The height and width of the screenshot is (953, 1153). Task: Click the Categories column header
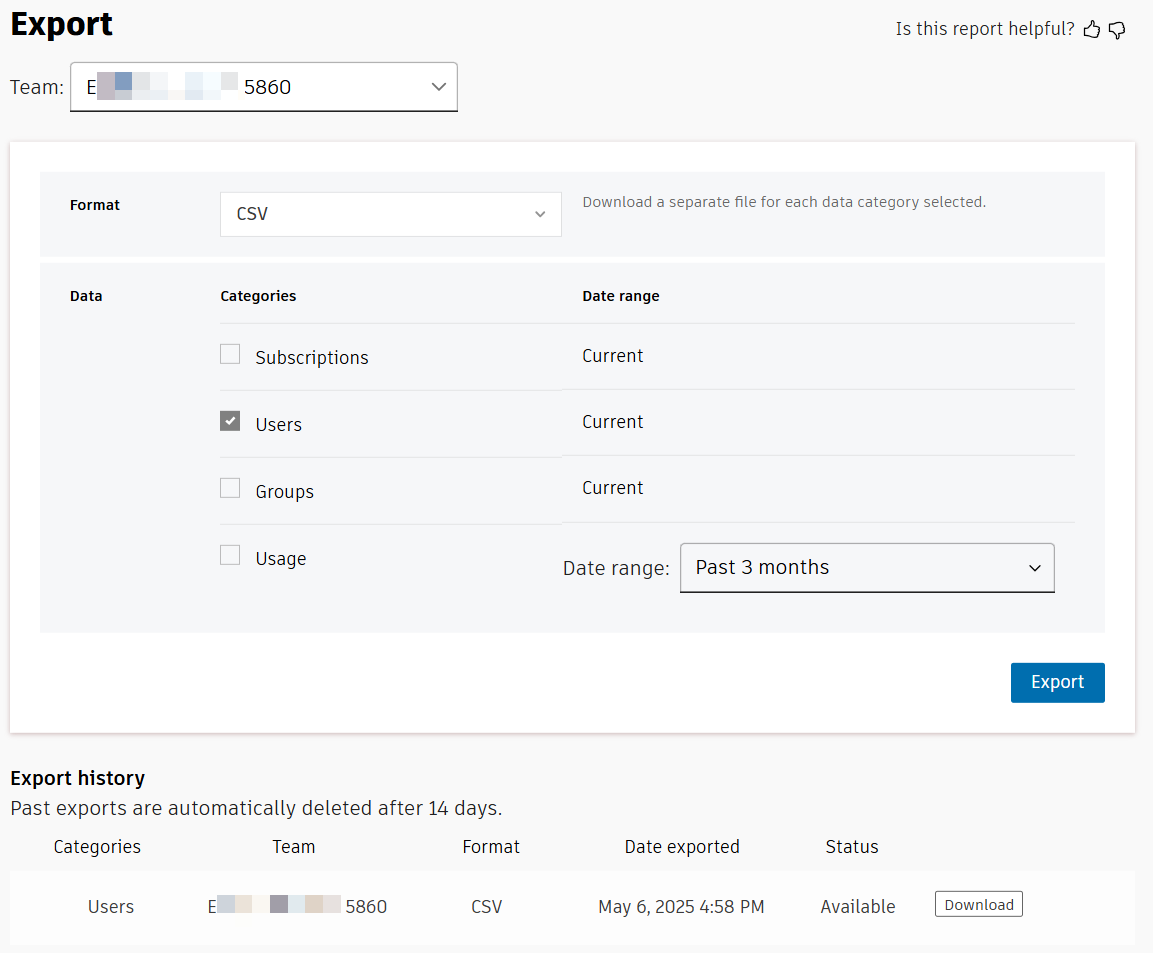point(96,846)
